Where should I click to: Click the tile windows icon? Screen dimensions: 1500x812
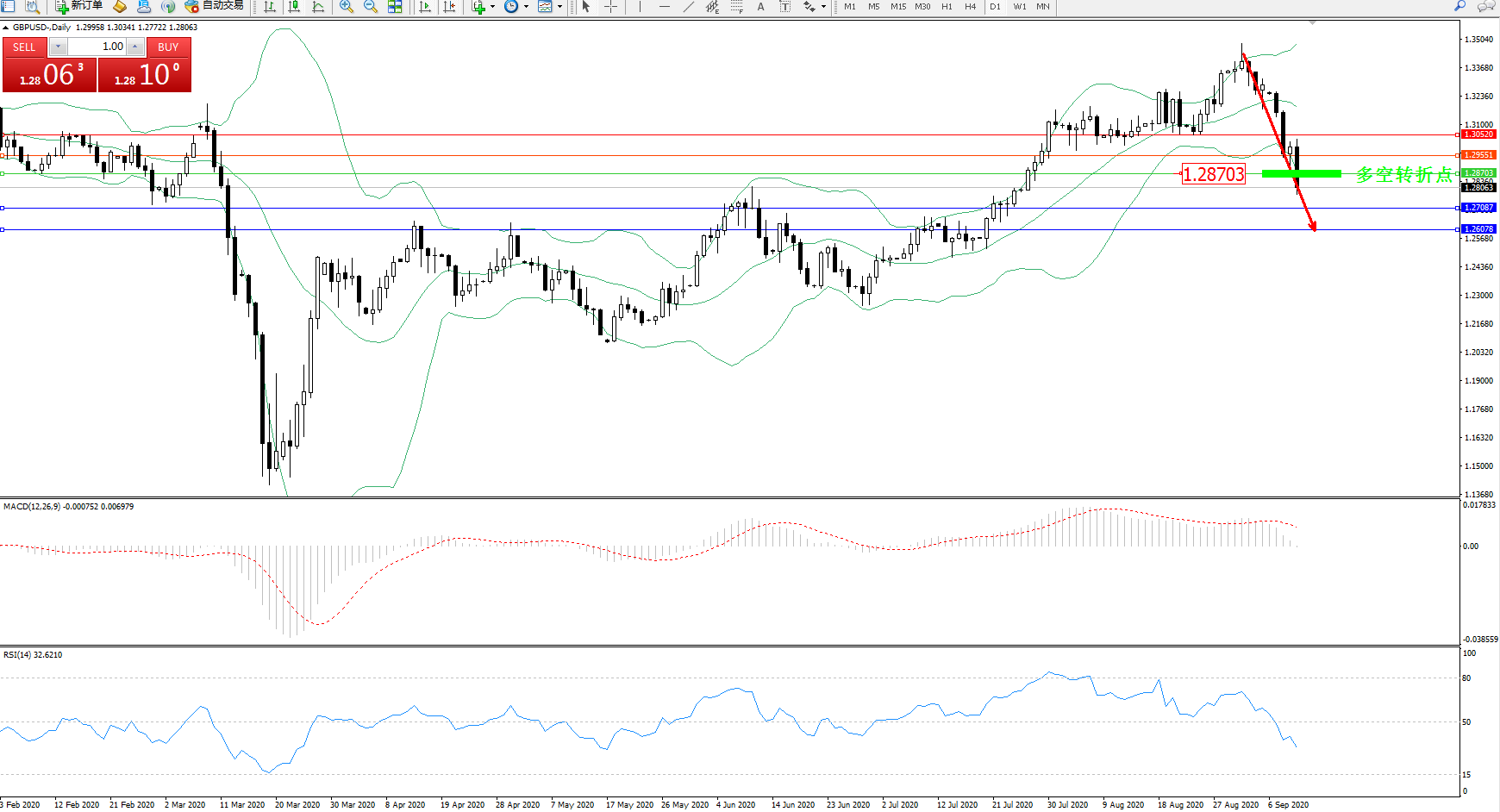tap(395, 7)
